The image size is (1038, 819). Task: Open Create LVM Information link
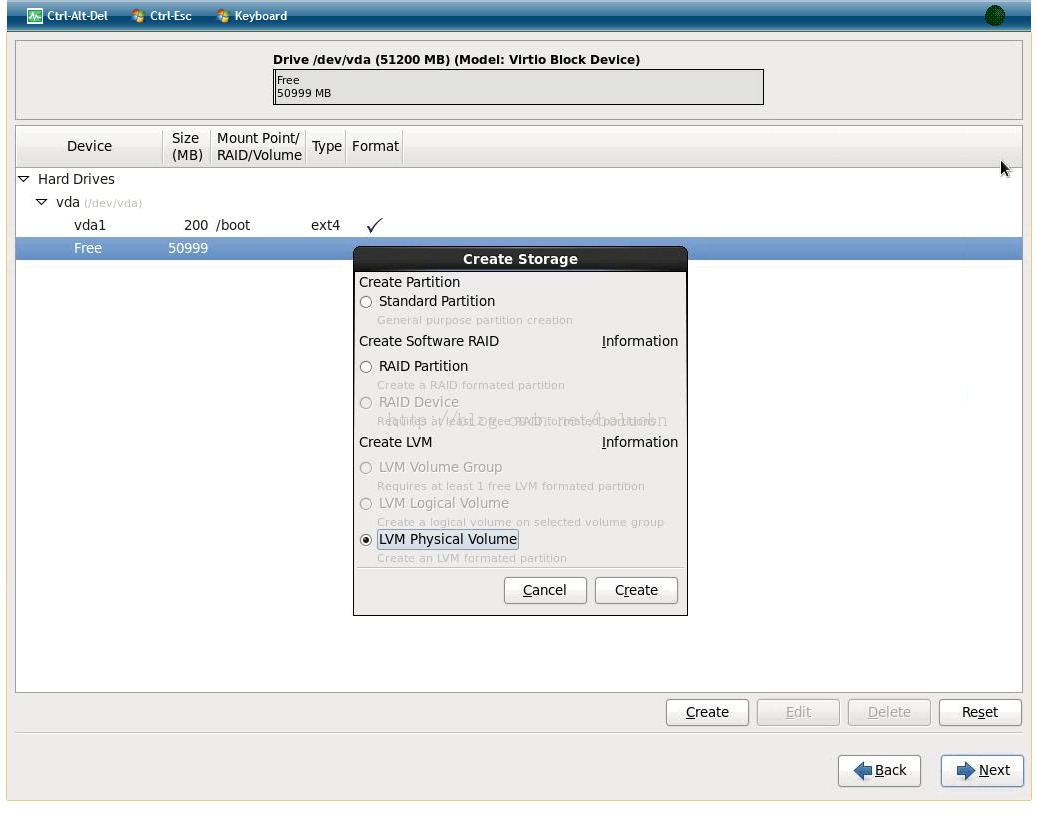(639, 442)
